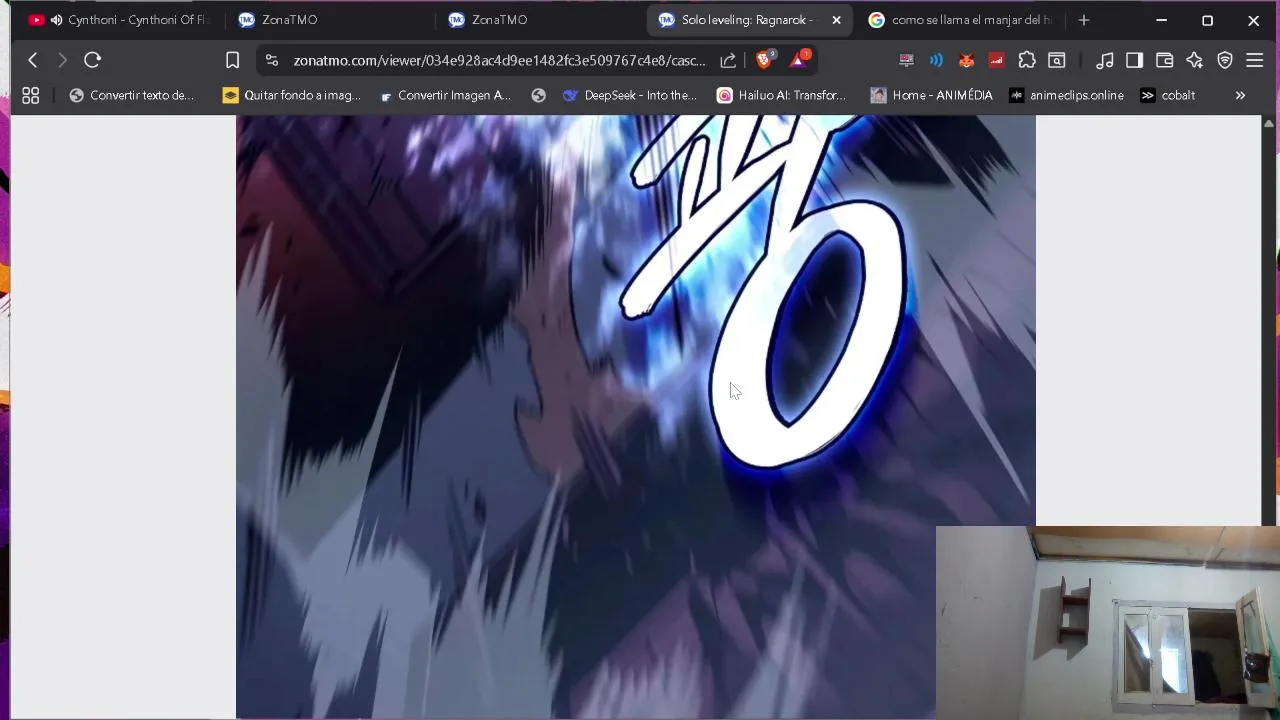
Task: Toggle the sidebar panel
Action: point(1134,60)
